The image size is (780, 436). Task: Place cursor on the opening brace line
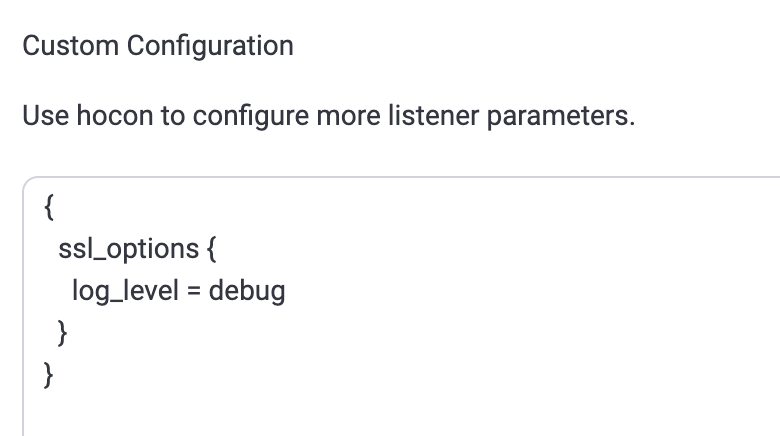50,209
